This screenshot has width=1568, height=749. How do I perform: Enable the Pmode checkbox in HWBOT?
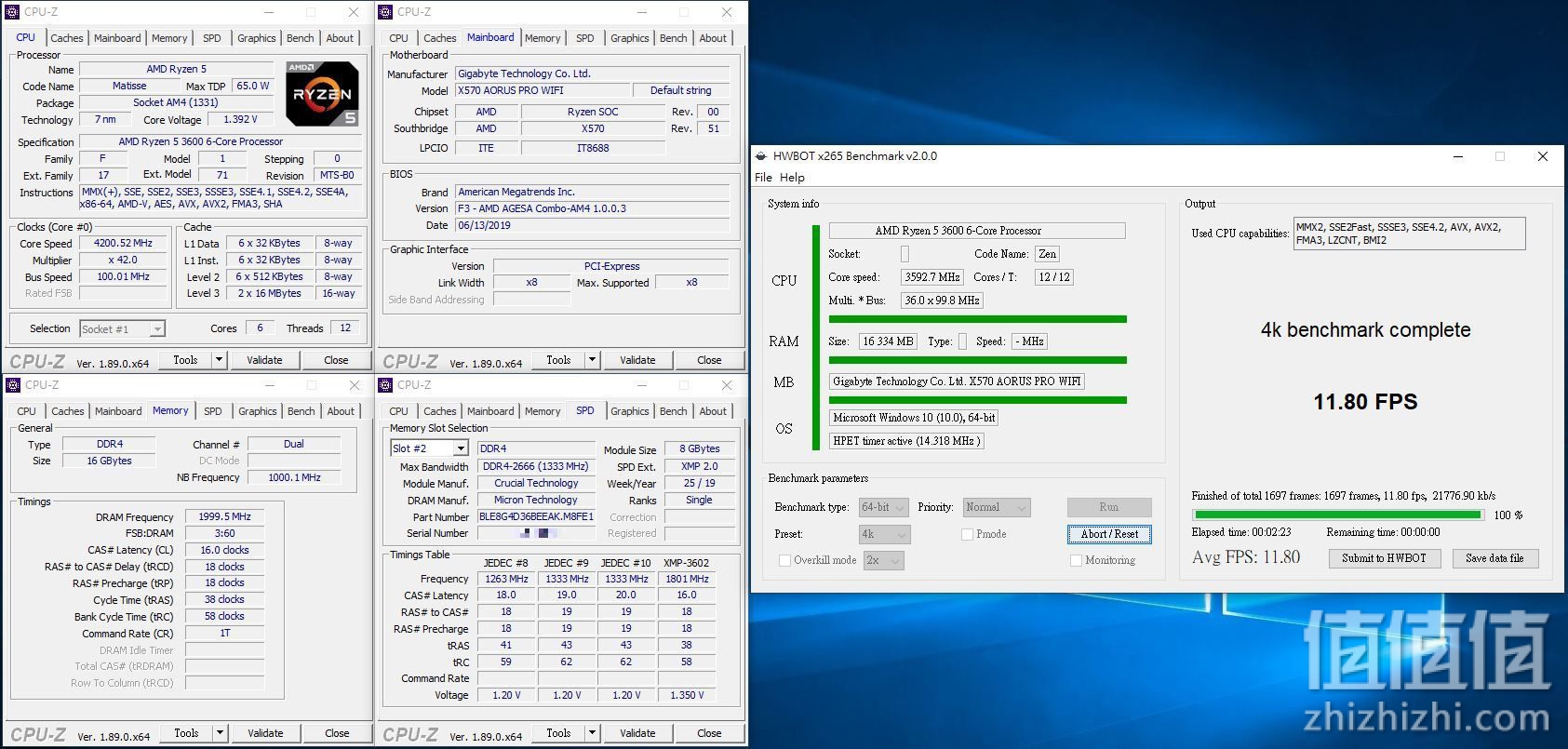[x=967, y=534]
